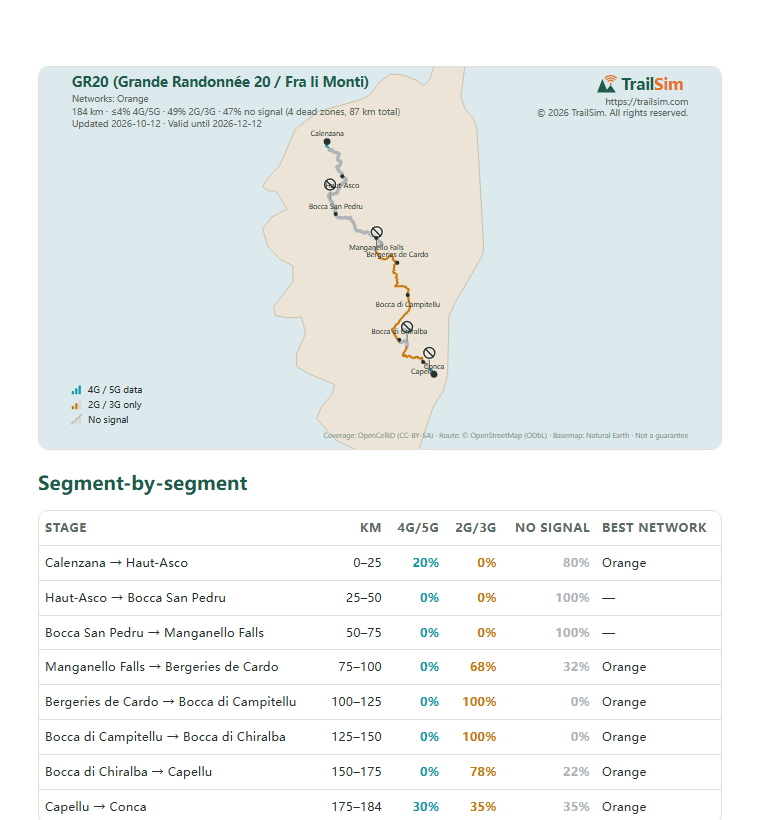Click the Bocca di Campitellu map label
Image resolution: width=760 pixels, height=820 pixels.
pyautogui.click(x=407, y=304)
